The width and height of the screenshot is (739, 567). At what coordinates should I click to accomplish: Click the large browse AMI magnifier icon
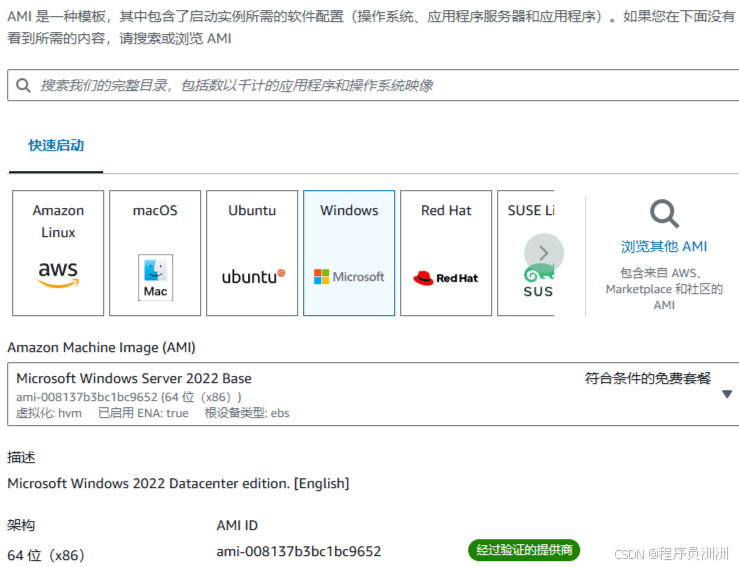(664, 214)
